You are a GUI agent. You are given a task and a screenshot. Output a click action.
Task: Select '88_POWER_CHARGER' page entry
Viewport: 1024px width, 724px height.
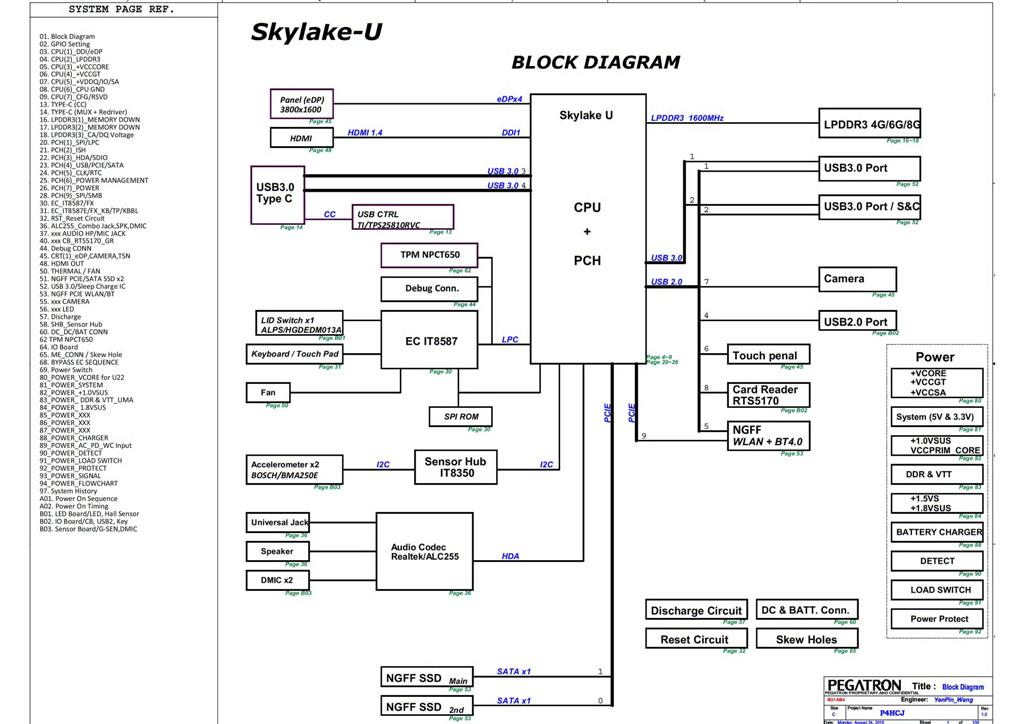pos(74,437)
